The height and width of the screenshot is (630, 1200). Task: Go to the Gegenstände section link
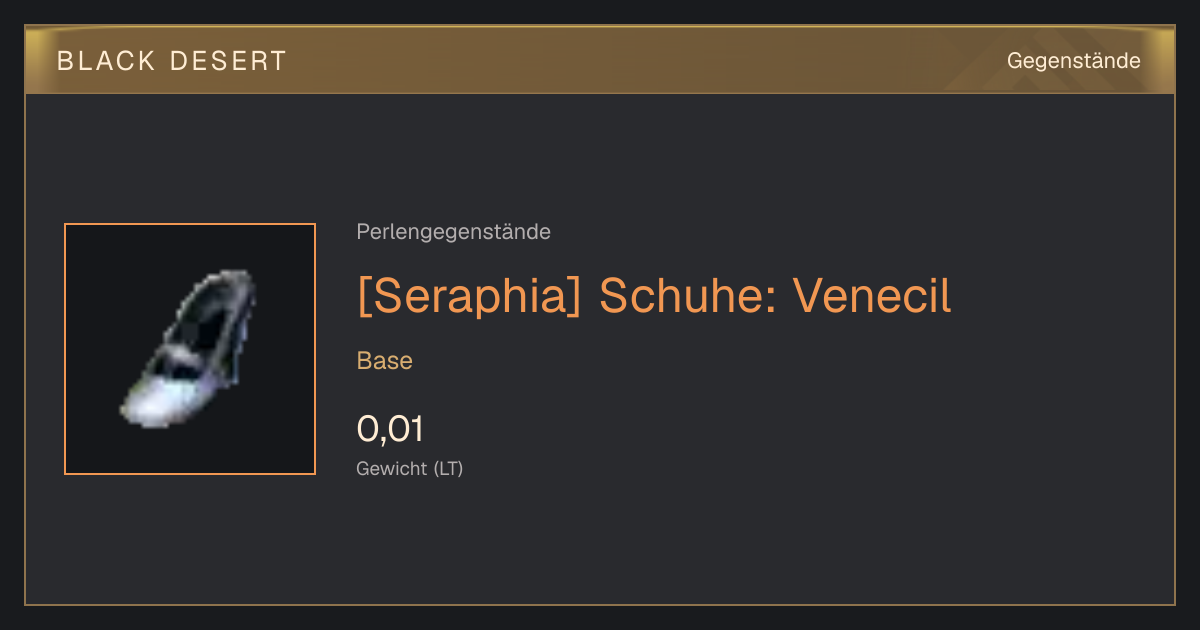pyautogui.click(x=1073, y=61)
